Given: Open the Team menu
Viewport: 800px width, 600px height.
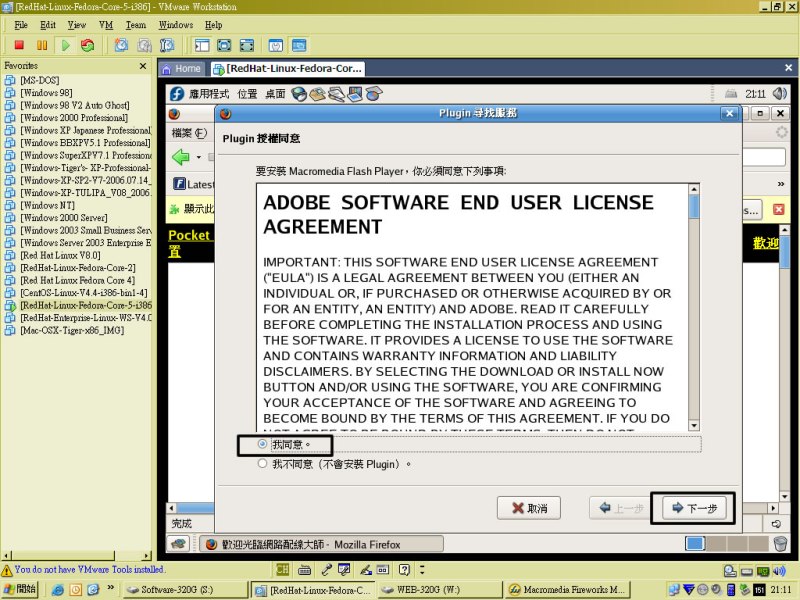Looking at the screenshot, I should click(x=136, y=25).
